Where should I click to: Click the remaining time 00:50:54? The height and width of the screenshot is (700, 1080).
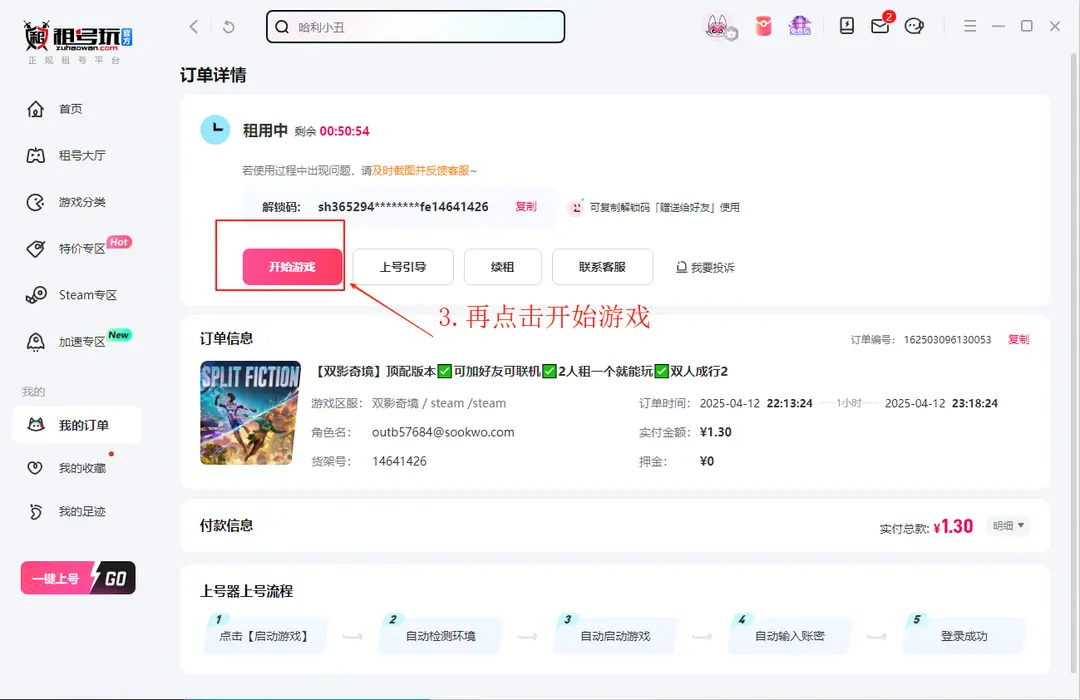tap(344, 131)
